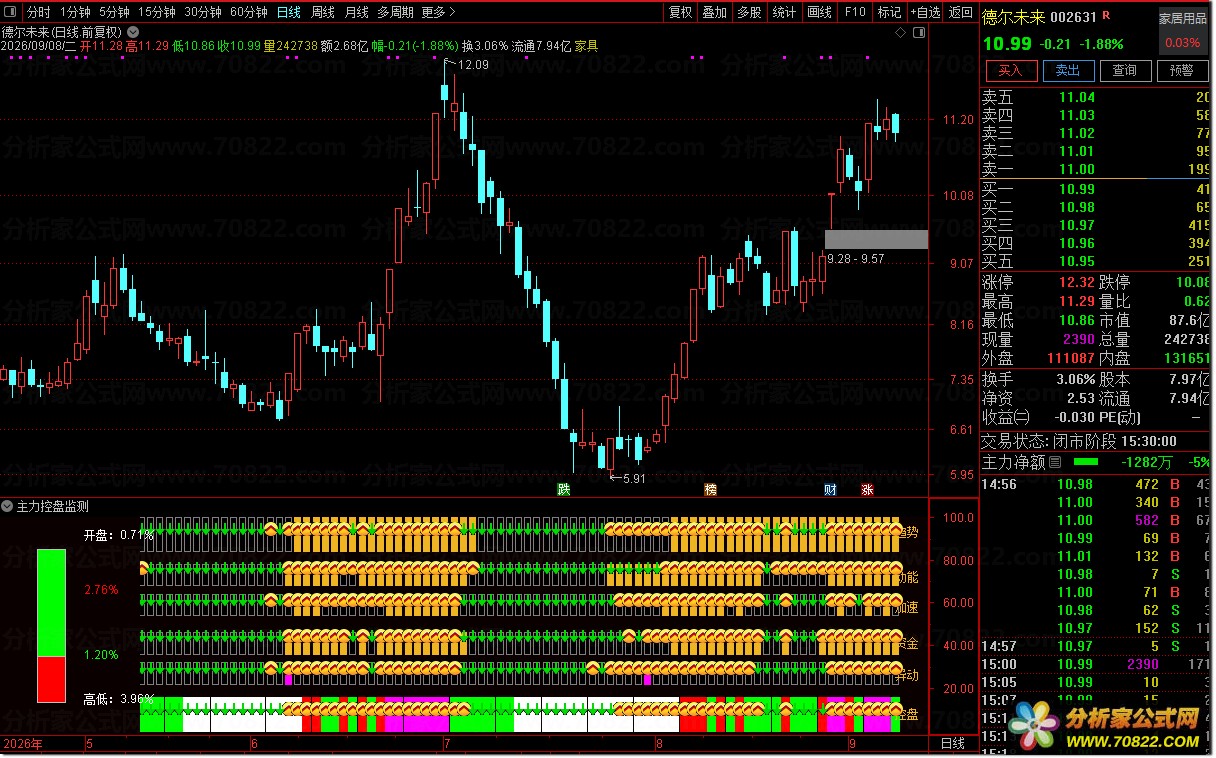Click the 家居用品 sector box
The image size is (1216, 758).
(1182, 30)
